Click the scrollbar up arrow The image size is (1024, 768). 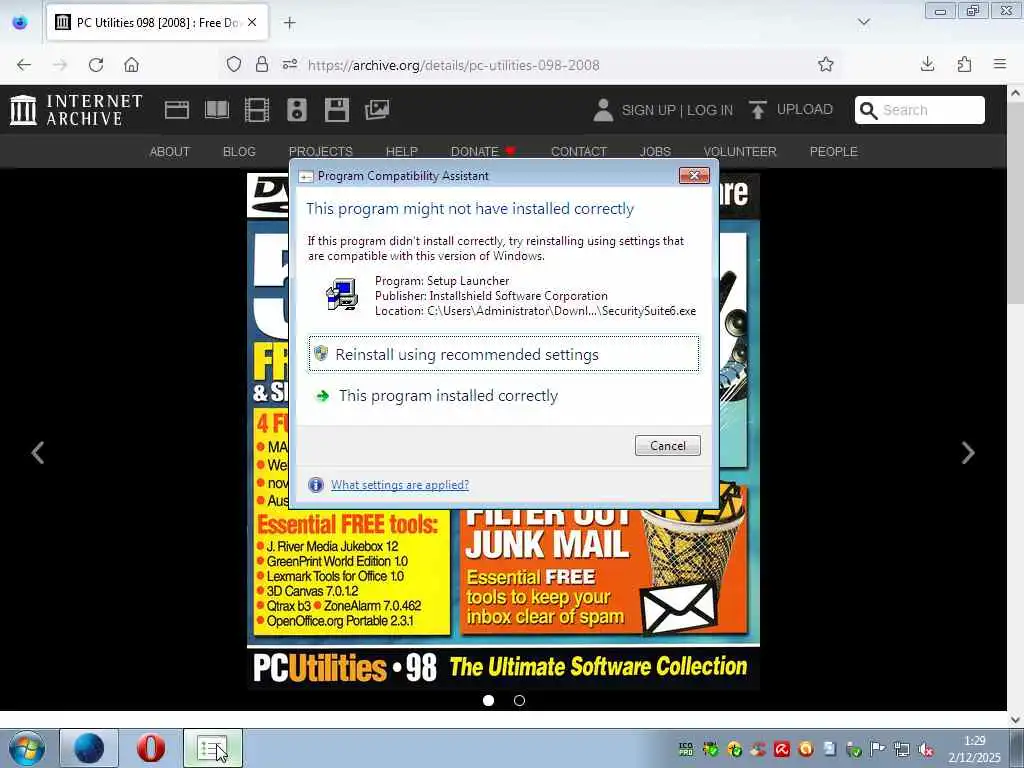click(x=1016, y=94)
